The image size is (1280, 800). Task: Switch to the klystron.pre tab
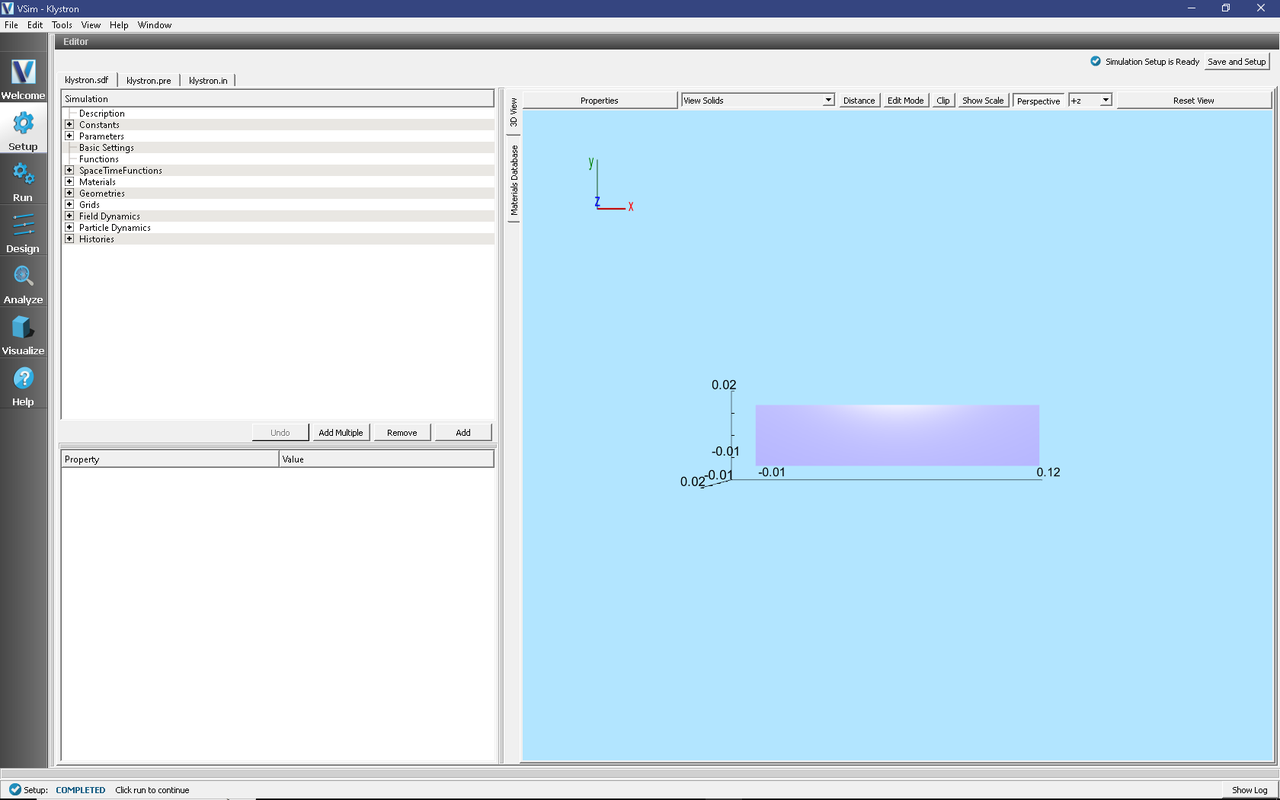click(x=149, y=80)
